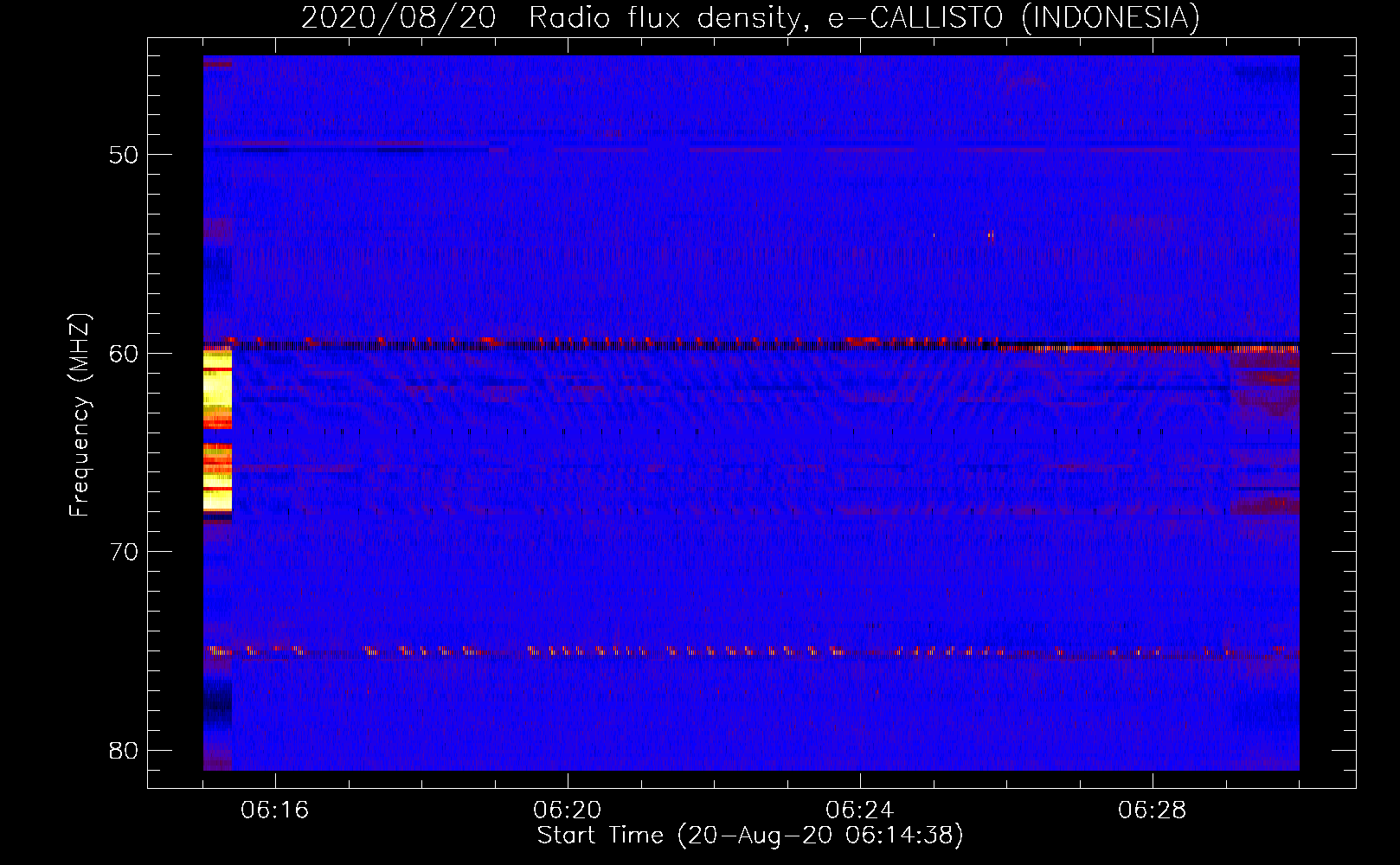
Task: Click the 'Start Time (20-Aug-20 06:14:38)' label
Action: tap(750, 836)
